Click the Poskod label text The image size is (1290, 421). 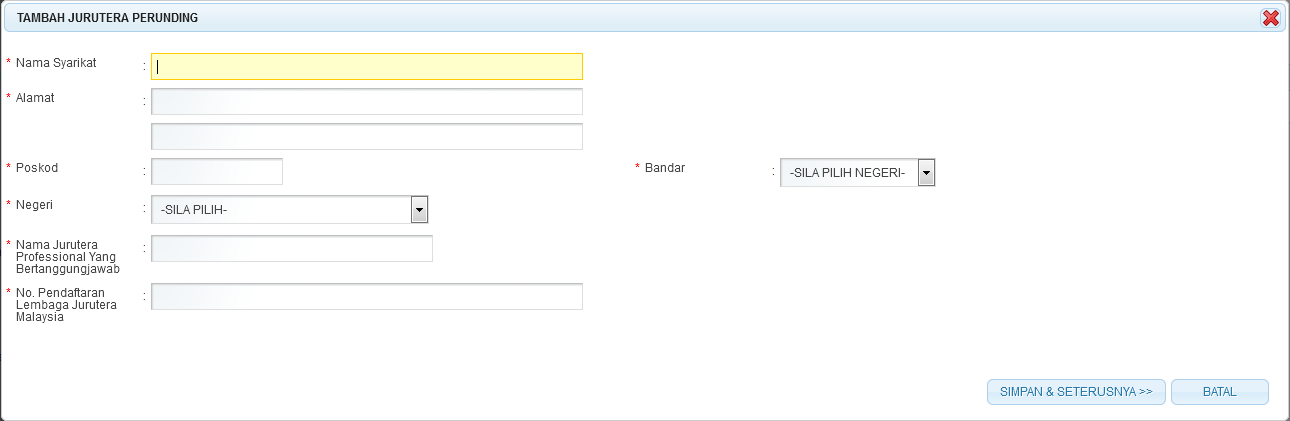[x=37, y=168]
